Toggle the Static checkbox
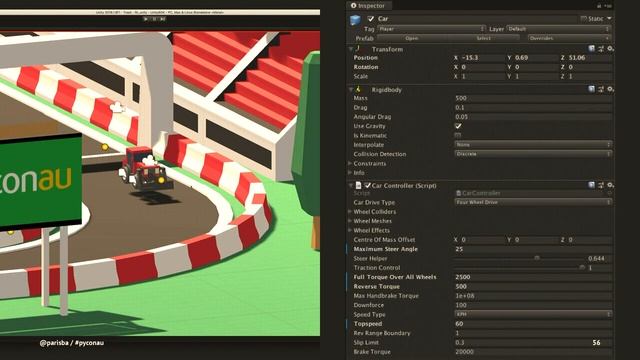 coord(584,19)
